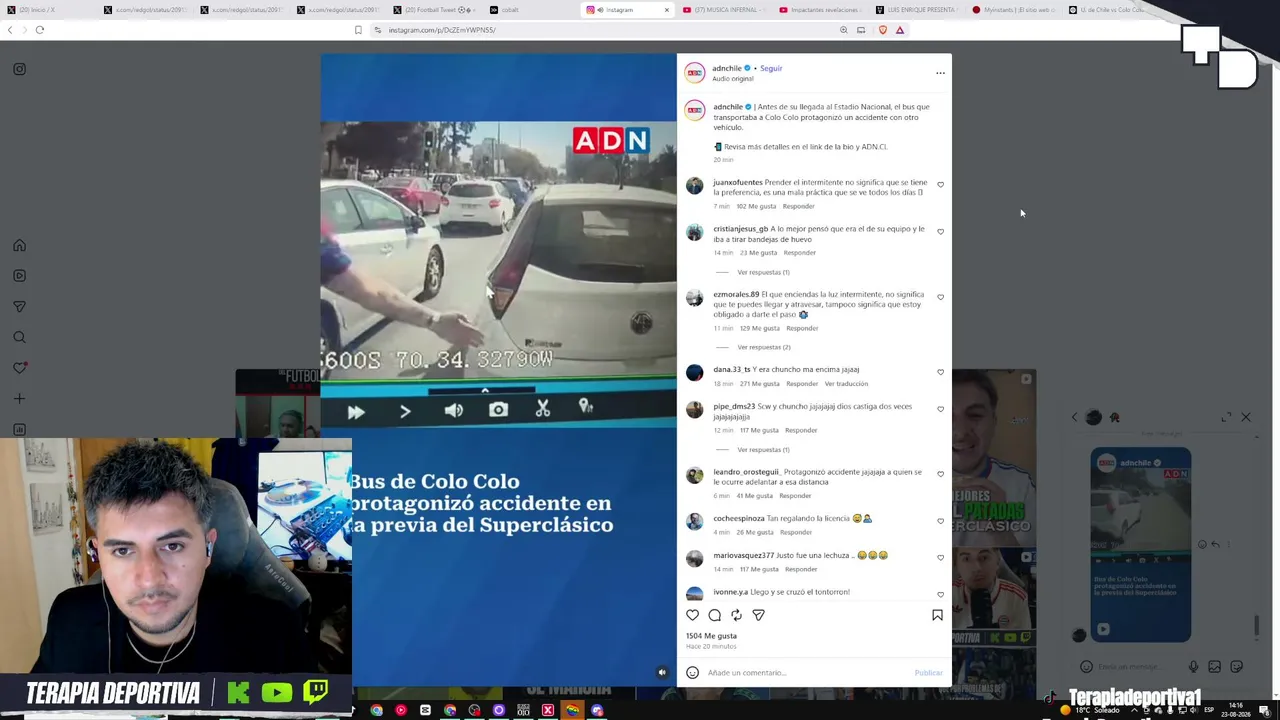The image size is (1280, 720).
Task: Open zoom control in address bar
Action: click(843, 30)
